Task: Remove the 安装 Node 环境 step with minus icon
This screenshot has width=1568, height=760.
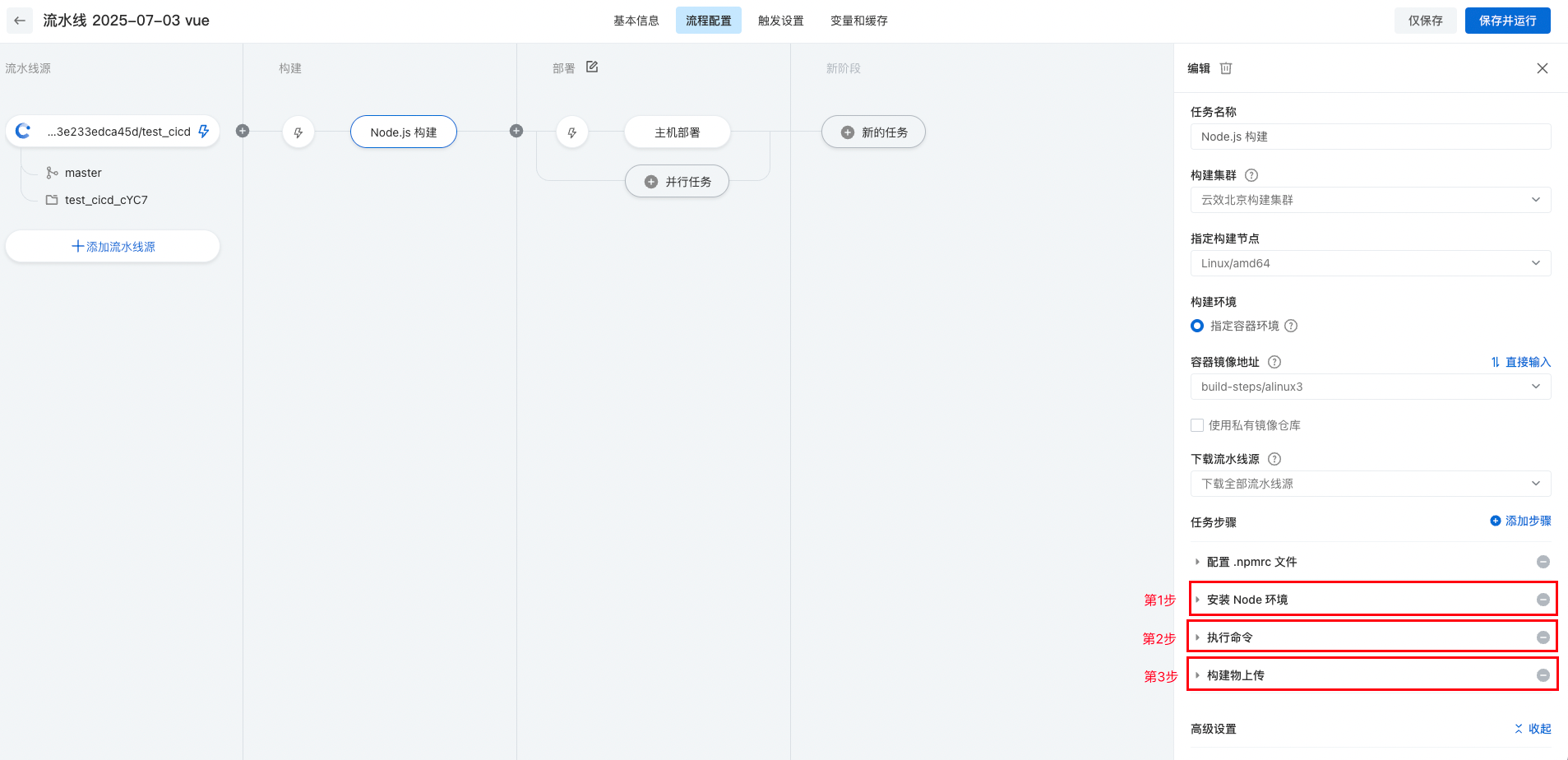Action: click(1543, 600)
